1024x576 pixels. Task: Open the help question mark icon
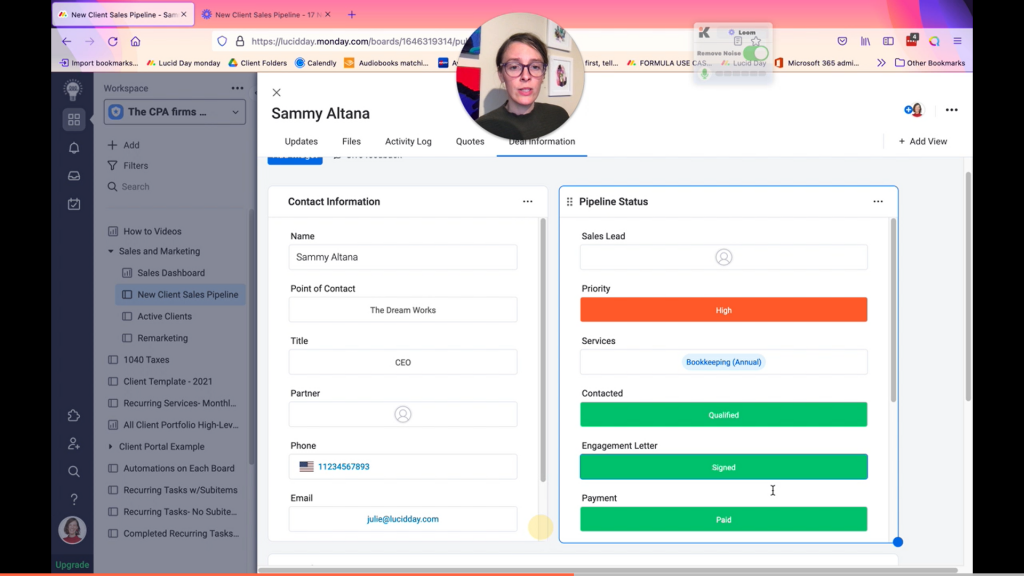point(74,500)
